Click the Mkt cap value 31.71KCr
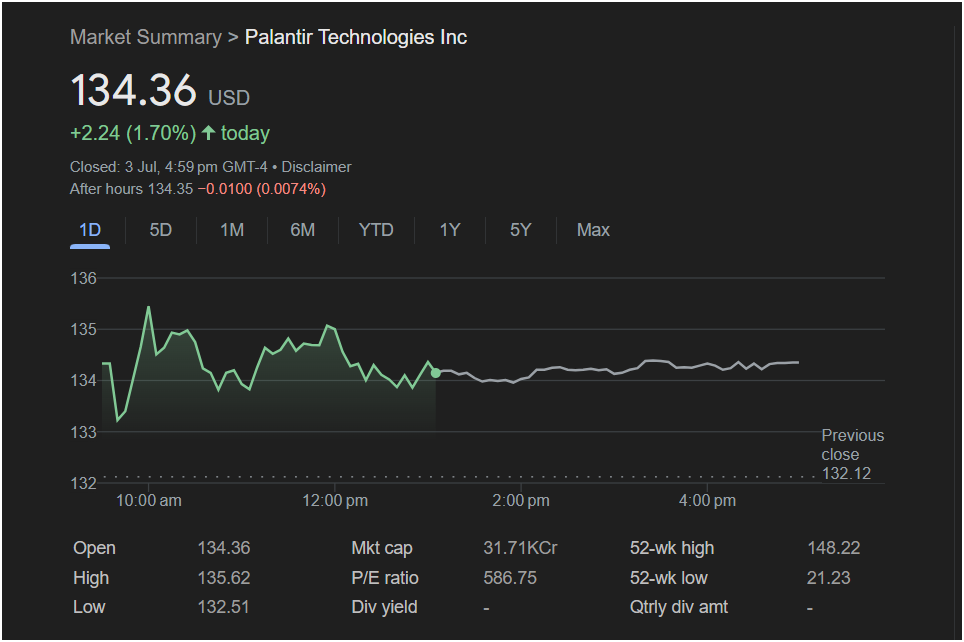Viewport: 964px width, 642px height. click(x=520, y=548)
